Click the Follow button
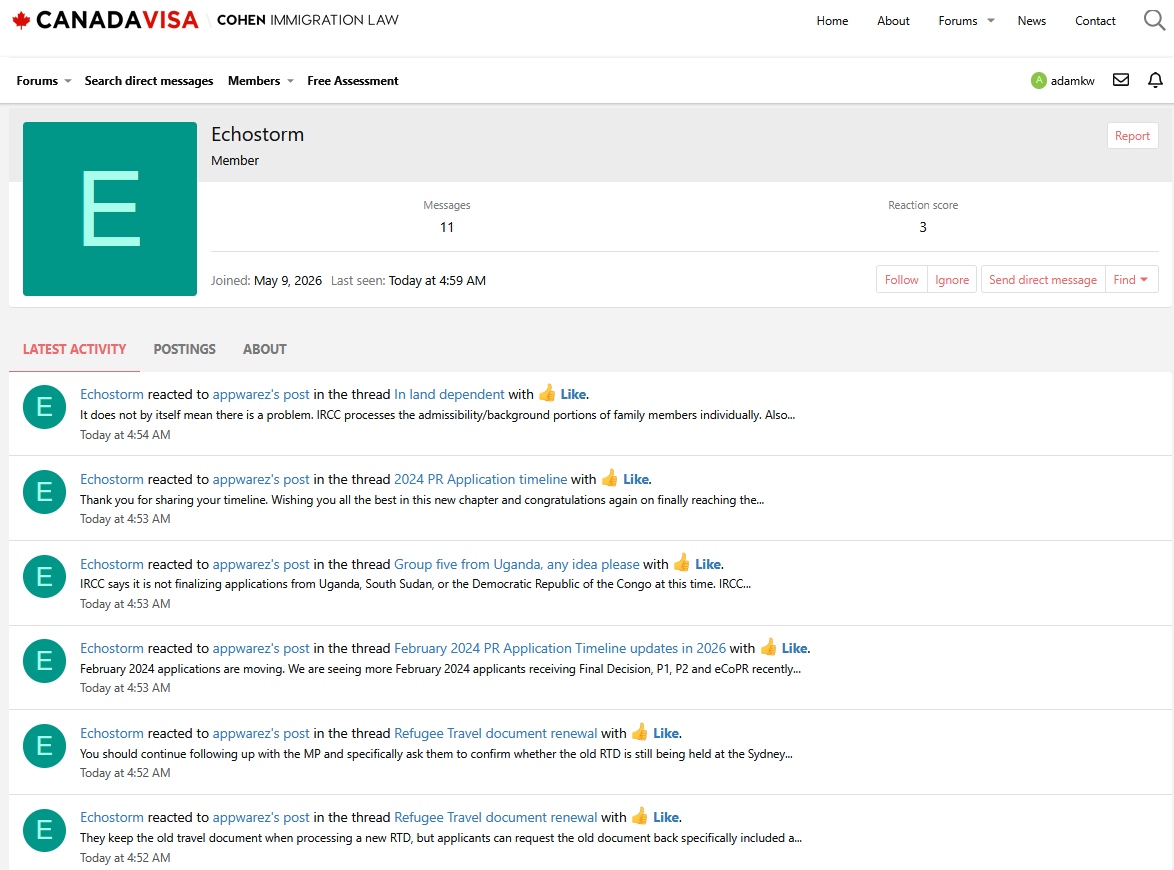Viewport: 1174px width, 870px height. pos(901,279)
